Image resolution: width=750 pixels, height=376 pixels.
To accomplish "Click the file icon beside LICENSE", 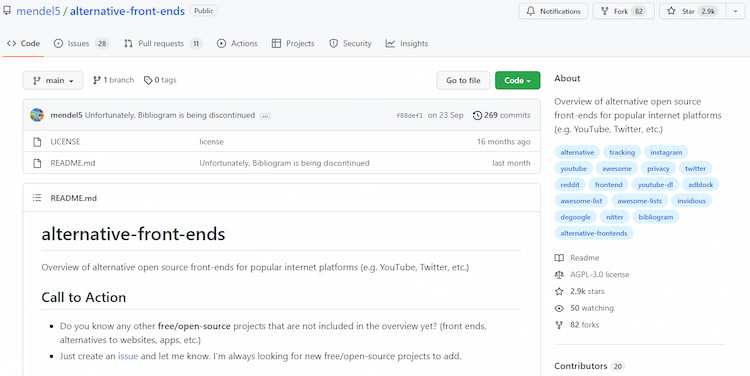I will pos(37,142).
